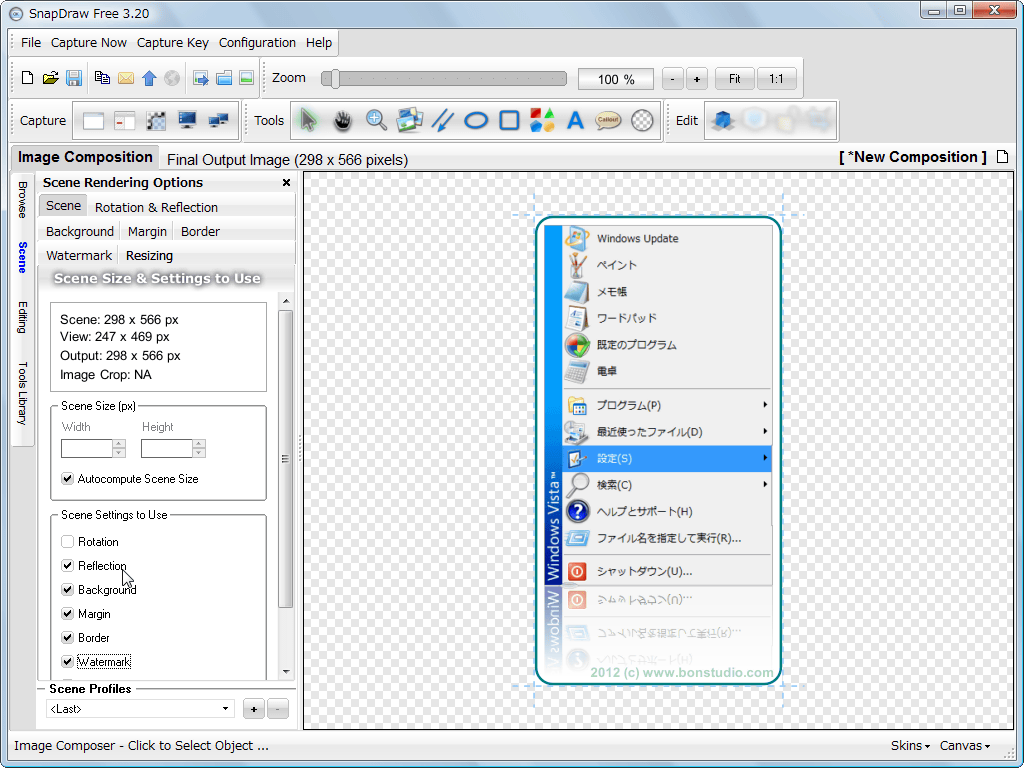The width and height of the screenshot is (1024, 768).
Task: Open the Scene Profiles <Last> dropdown
Action: click(140, 709)
